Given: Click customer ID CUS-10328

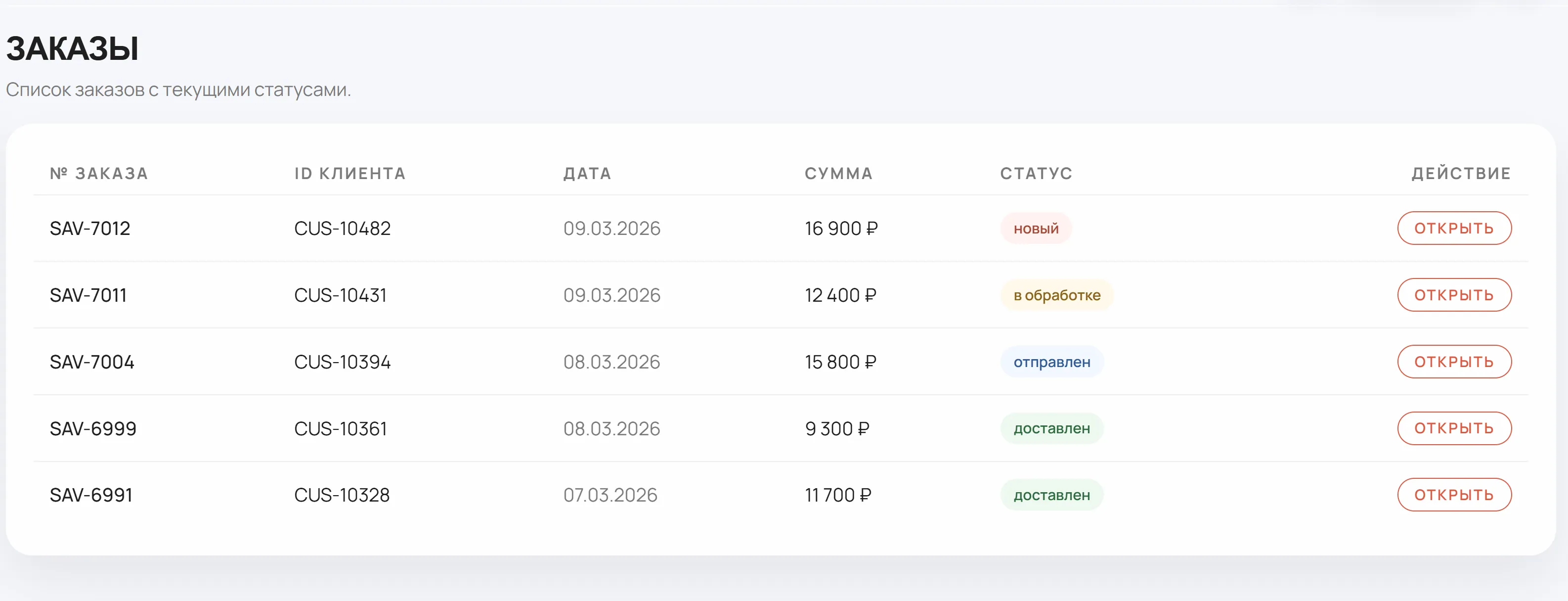Looking at the screenshot, I should [x=342, y=495].
